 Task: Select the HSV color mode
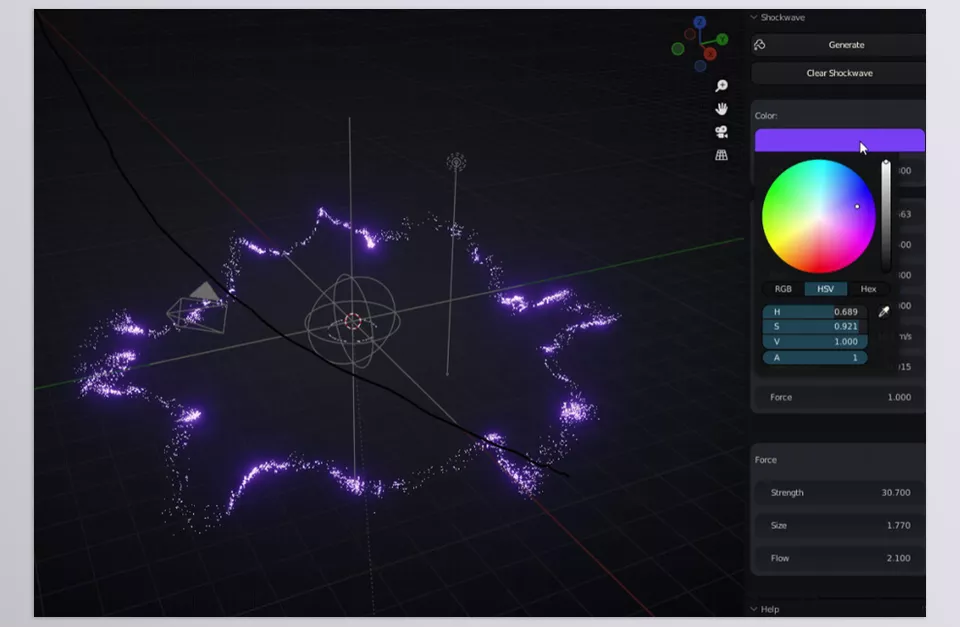(x=825, y=289)
